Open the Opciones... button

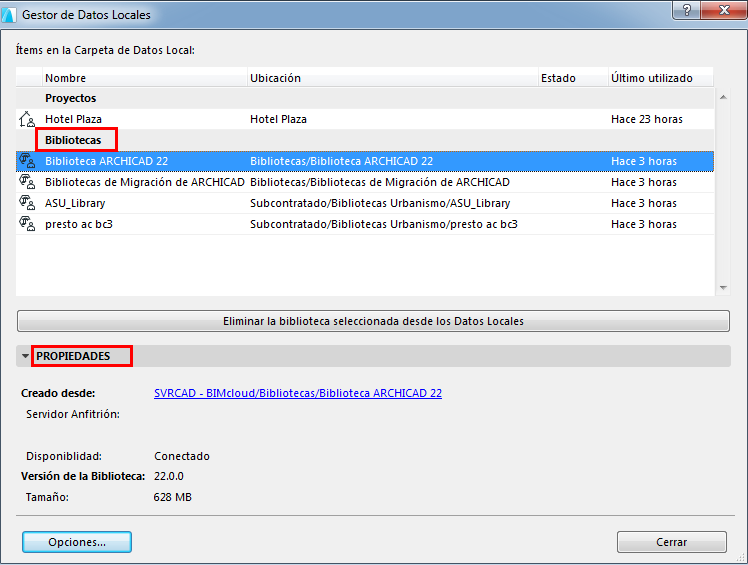pyautogui.click(x=77, y=542)
